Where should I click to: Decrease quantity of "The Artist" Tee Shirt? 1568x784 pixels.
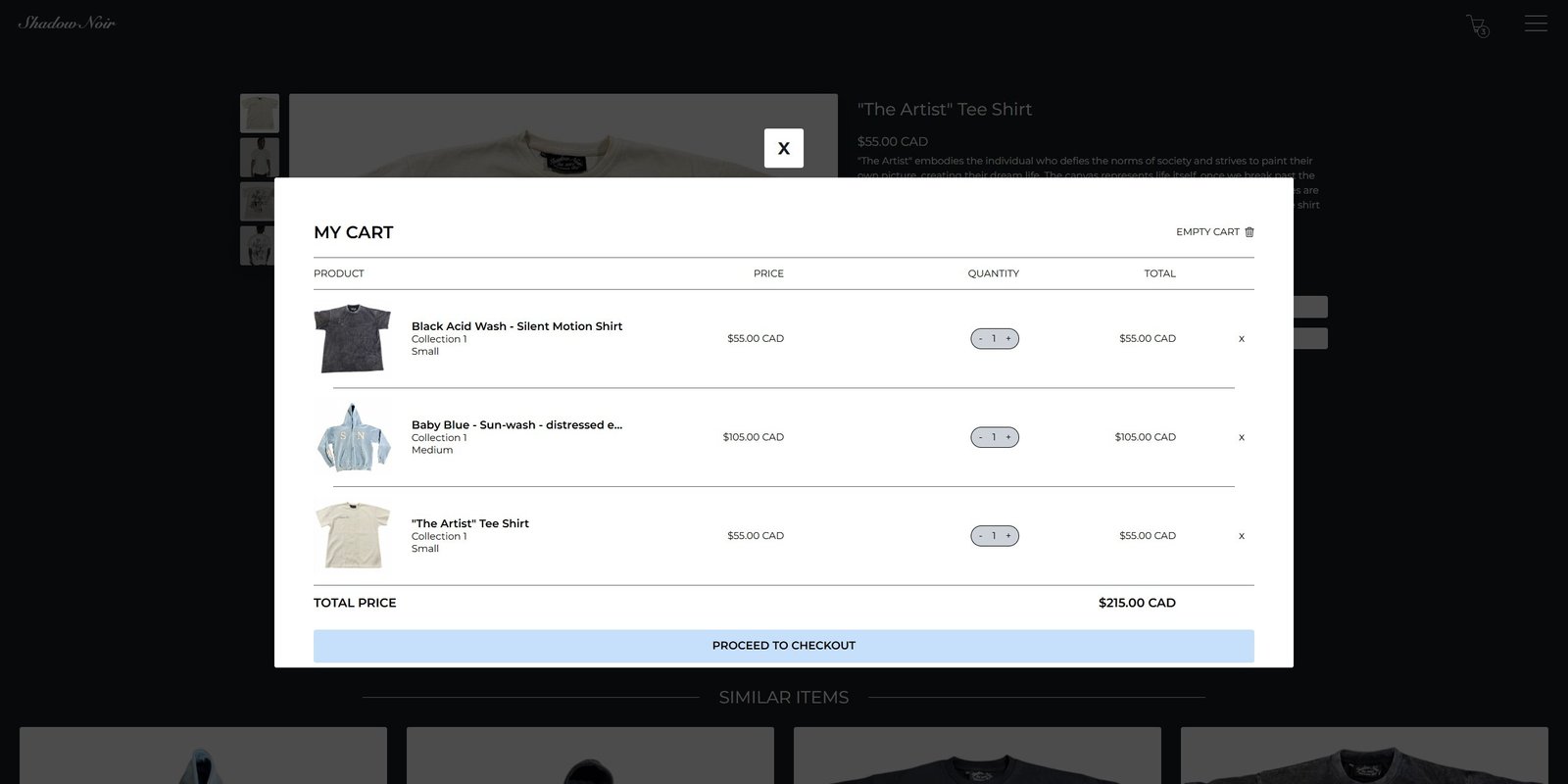pyautogui.click(x=980, y=536)
